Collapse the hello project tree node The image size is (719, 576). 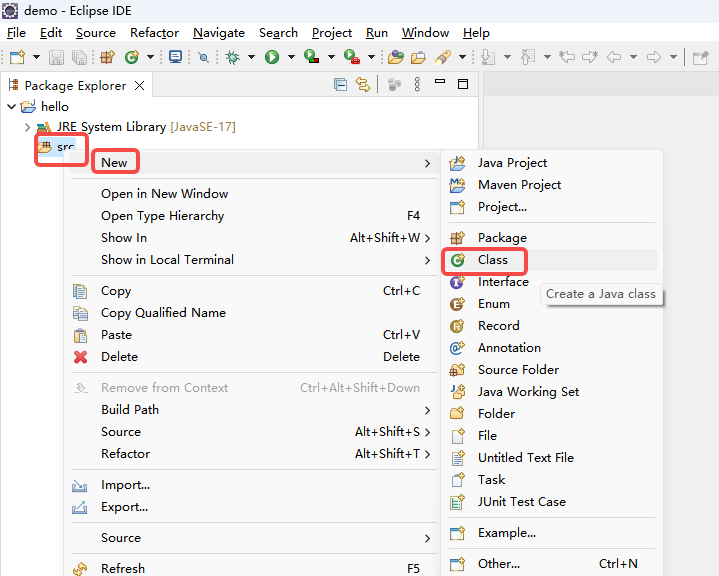(11, 107)
